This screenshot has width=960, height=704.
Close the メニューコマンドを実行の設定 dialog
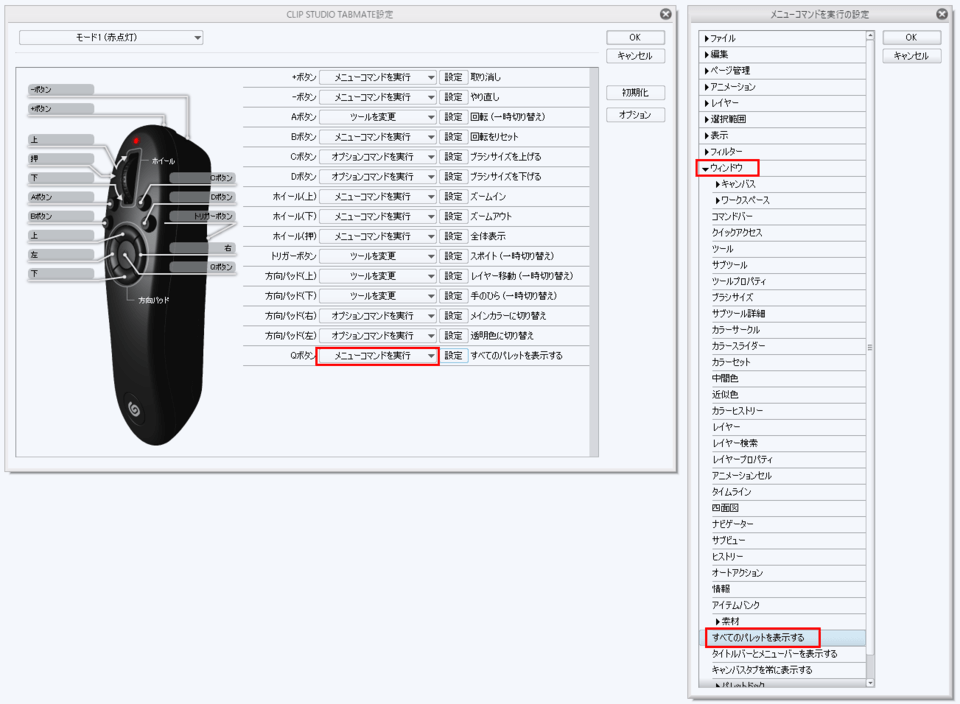pos(942,14)
